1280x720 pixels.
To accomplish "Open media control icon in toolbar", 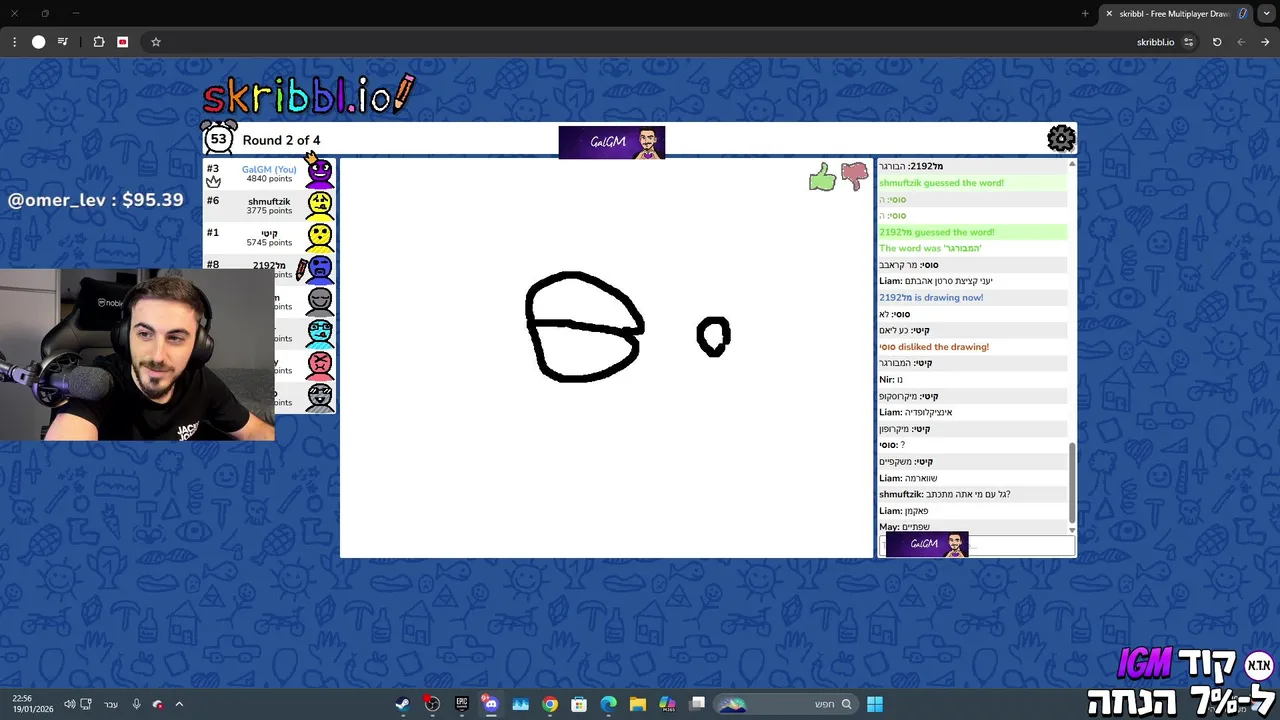I will coord(63,42).
